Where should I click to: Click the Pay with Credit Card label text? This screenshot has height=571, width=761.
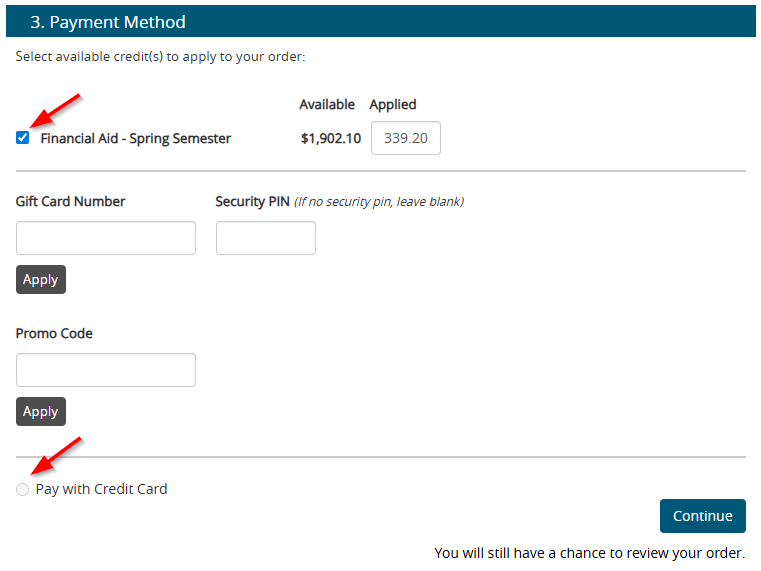[x=101, y=490]
